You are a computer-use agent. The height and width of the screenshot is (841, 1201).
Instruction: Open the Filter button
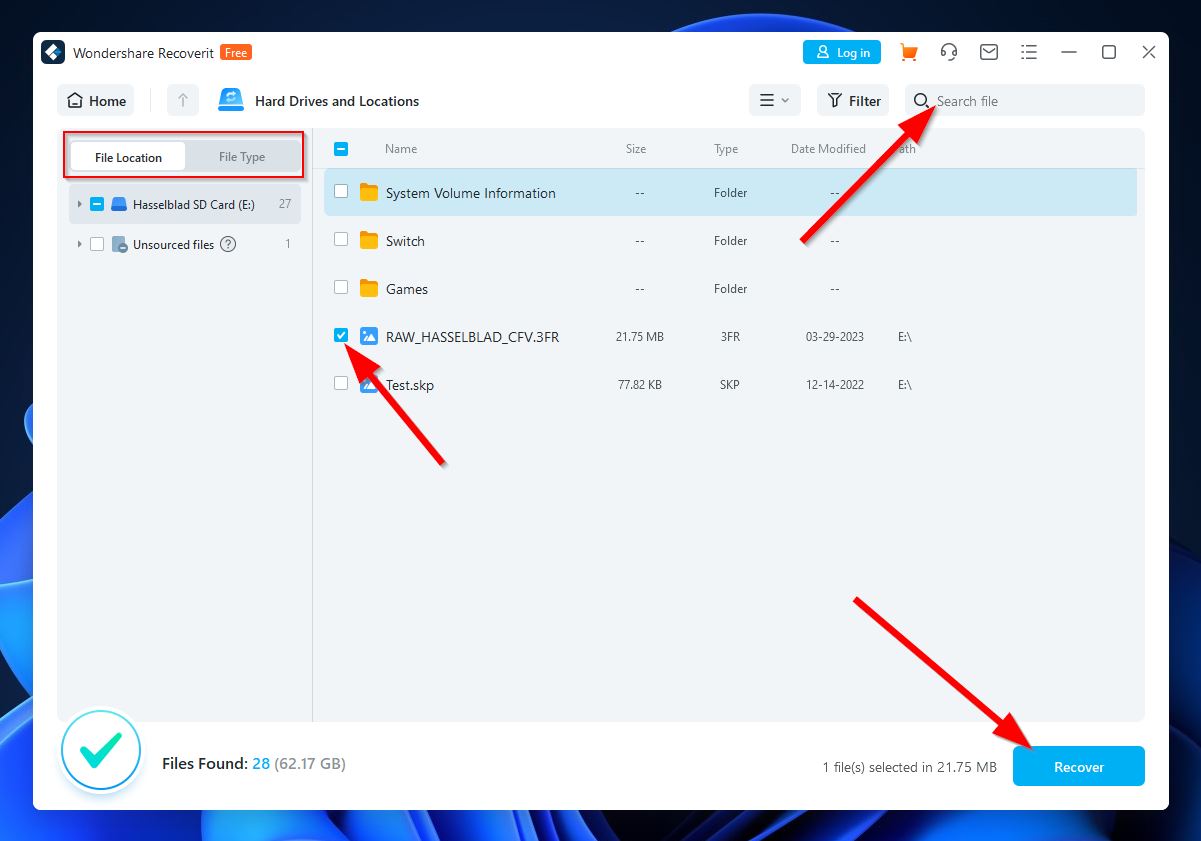853,100
